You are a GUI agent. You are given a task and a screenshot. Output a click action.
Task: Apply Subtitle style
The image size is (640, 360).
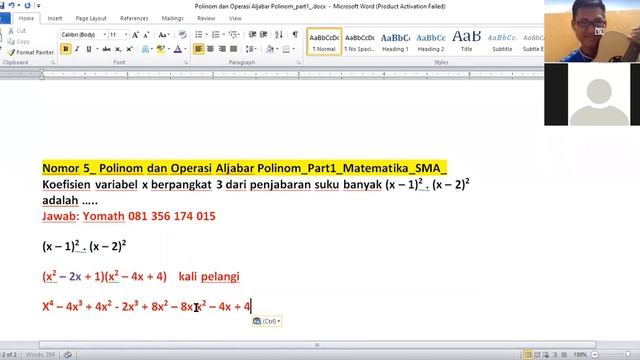502,42
